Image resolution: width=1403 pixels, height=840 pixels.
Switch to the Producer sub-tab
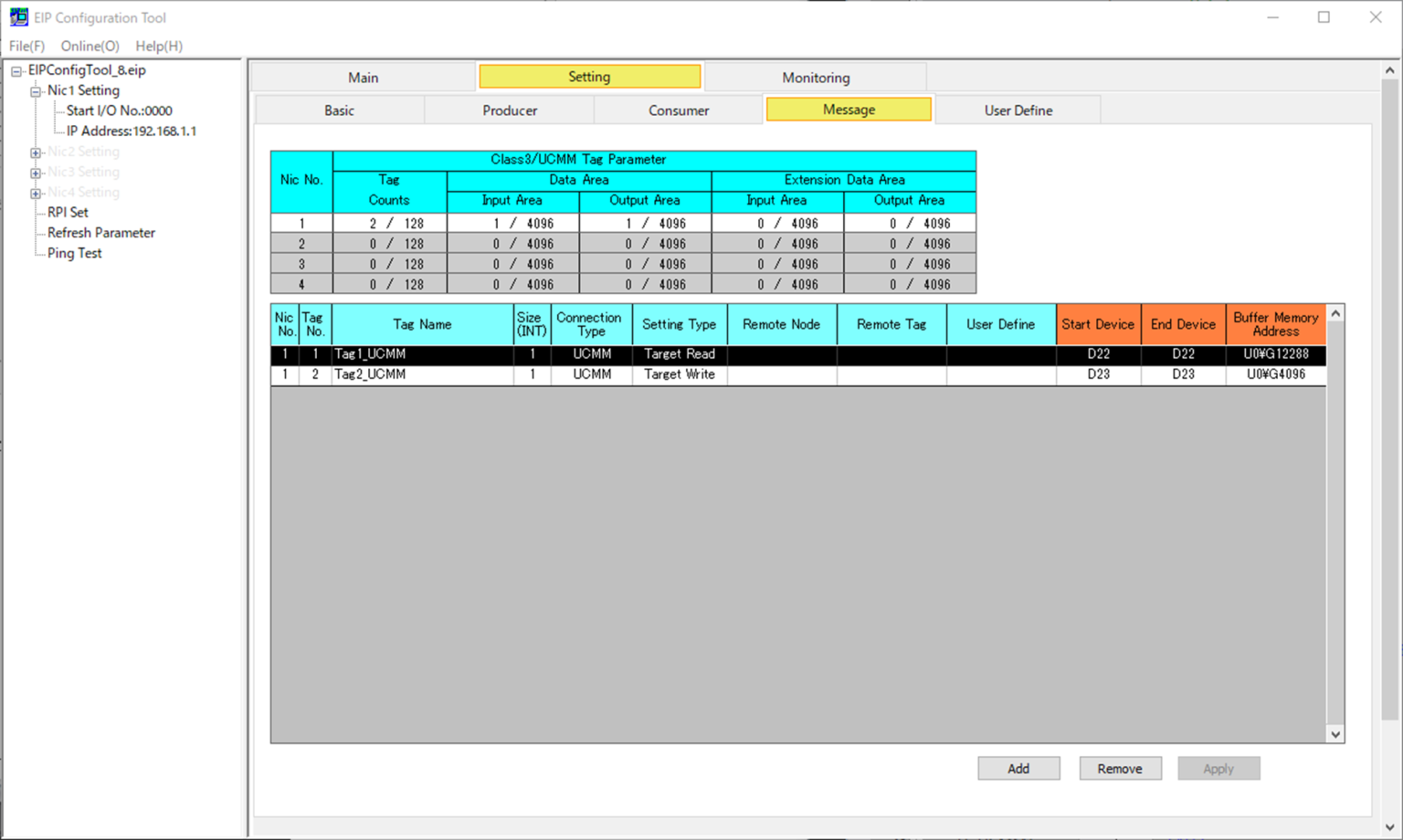coord(509,110)
